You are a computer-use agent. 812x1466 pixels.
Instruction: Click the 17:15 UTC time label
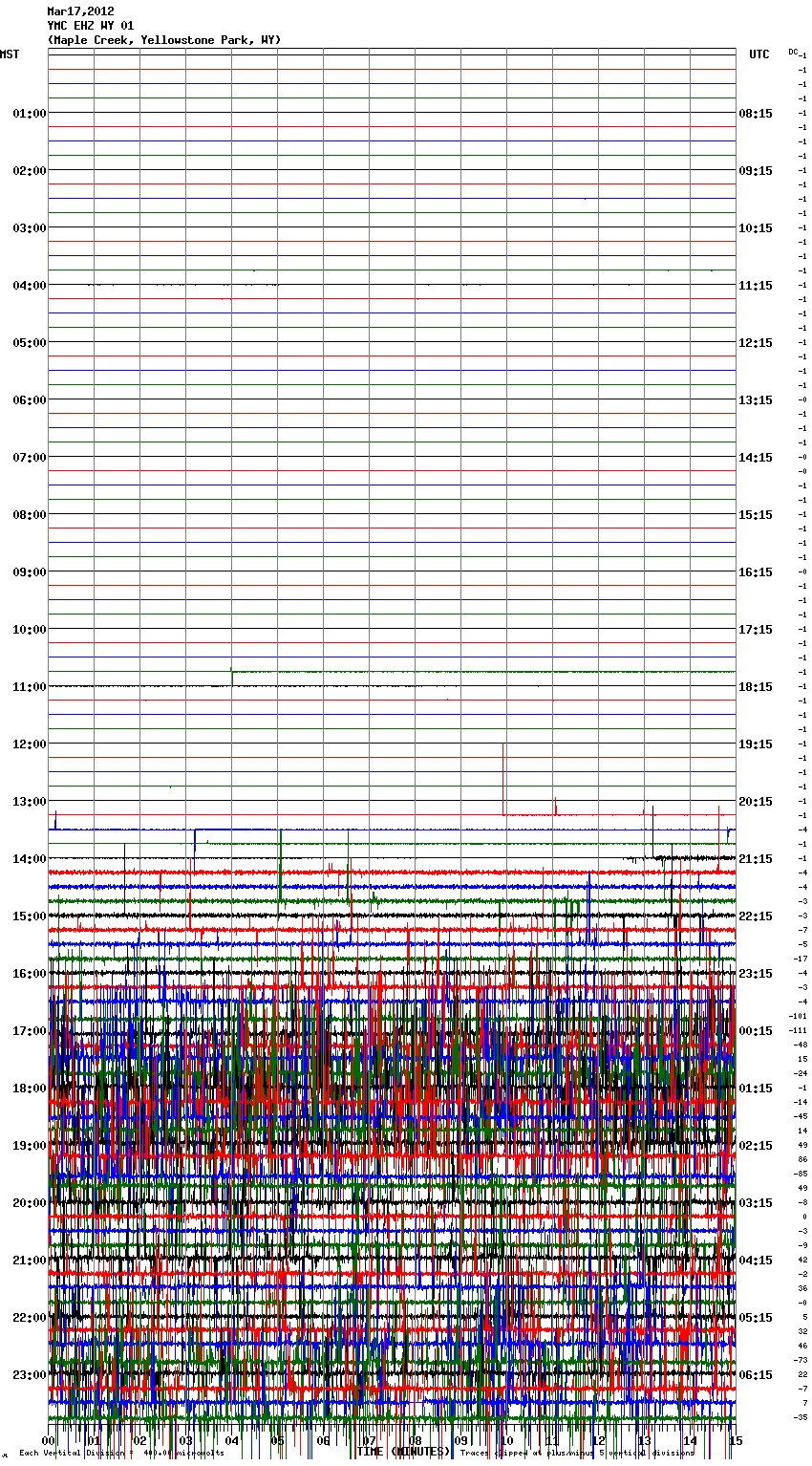click(756, 630)
